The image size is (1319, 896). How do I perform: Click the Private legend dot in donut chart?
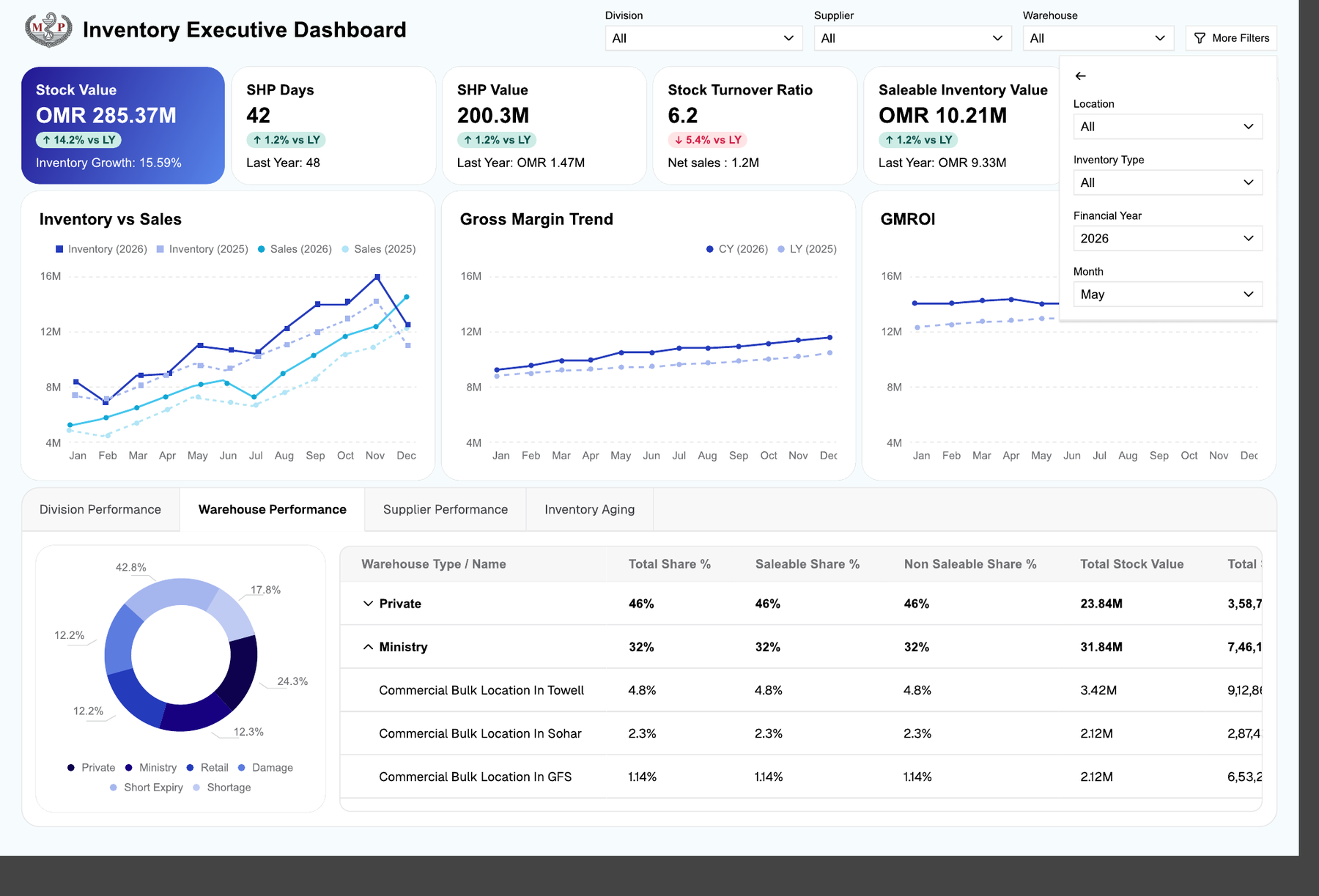click(x=70, y=768)
